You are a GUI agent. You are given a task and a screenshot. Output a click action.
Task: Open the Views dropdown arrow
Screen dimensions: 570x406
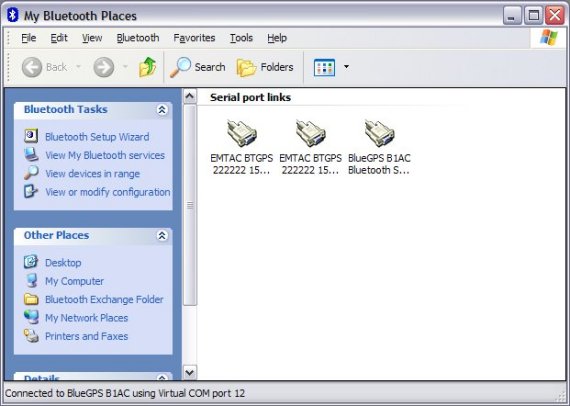[x=346, y=67]
